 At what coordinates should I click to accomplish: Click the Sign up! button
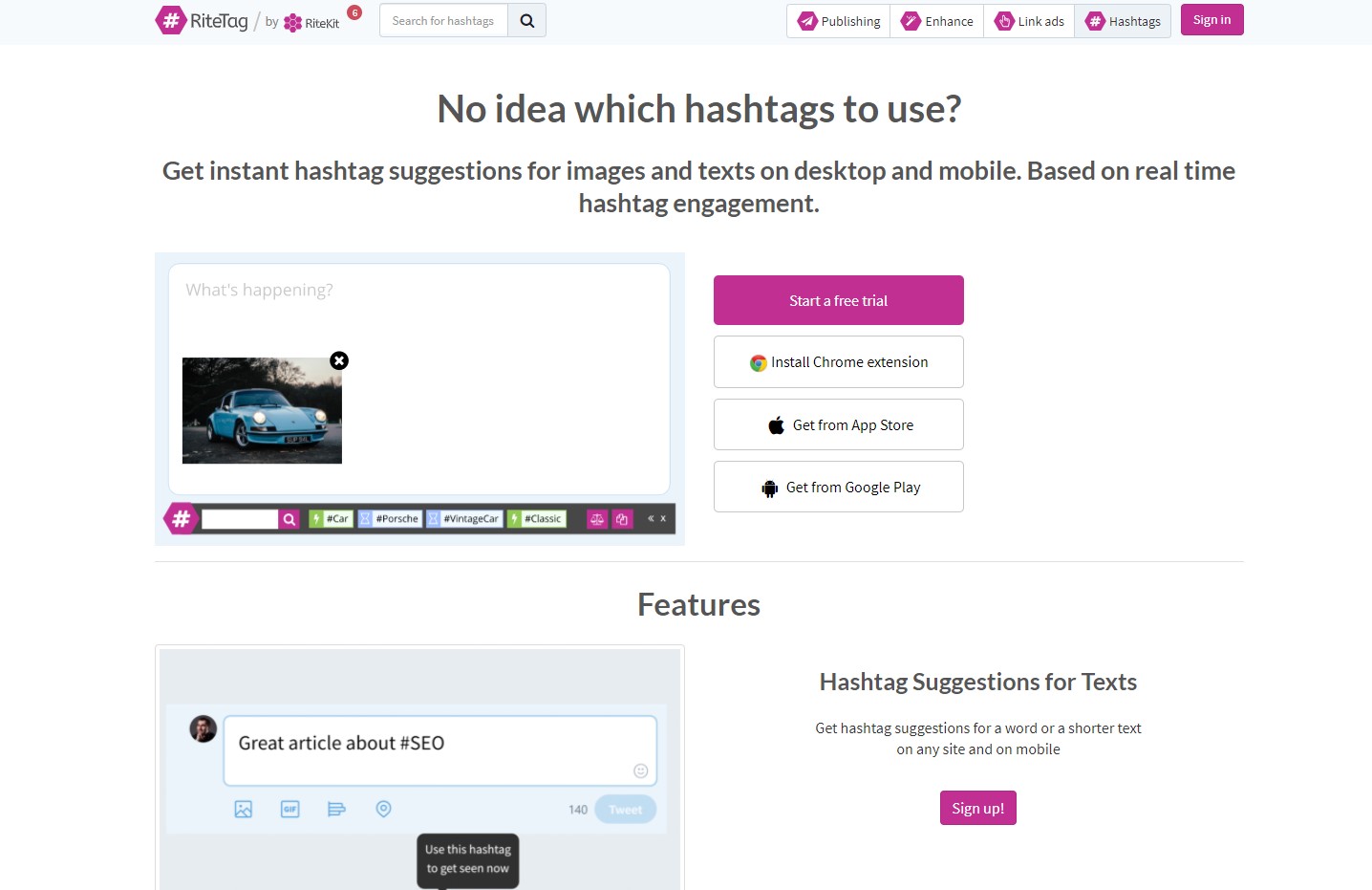(977, 808)
